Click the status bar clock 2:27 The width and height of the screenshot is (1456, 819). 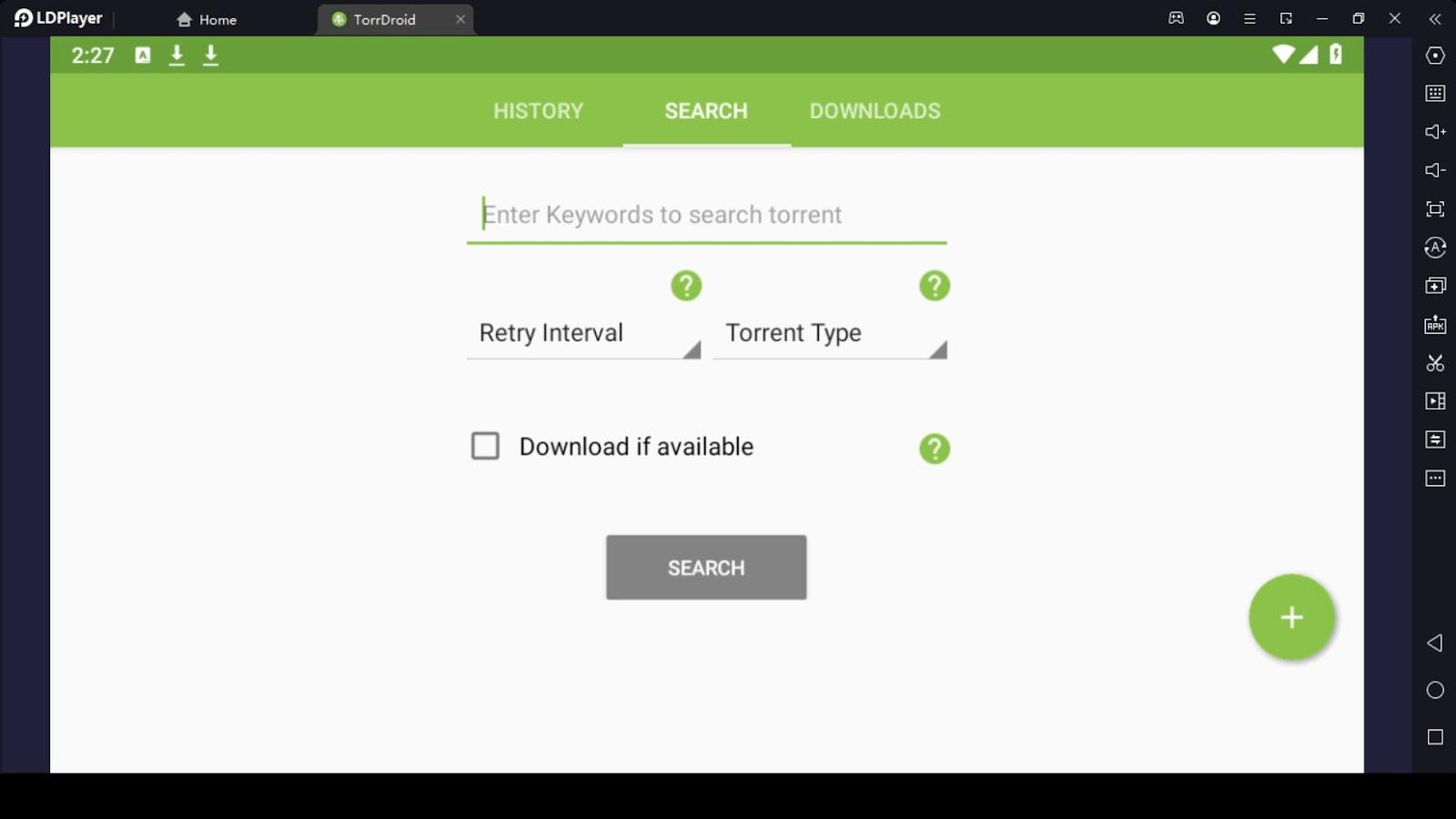93,56
